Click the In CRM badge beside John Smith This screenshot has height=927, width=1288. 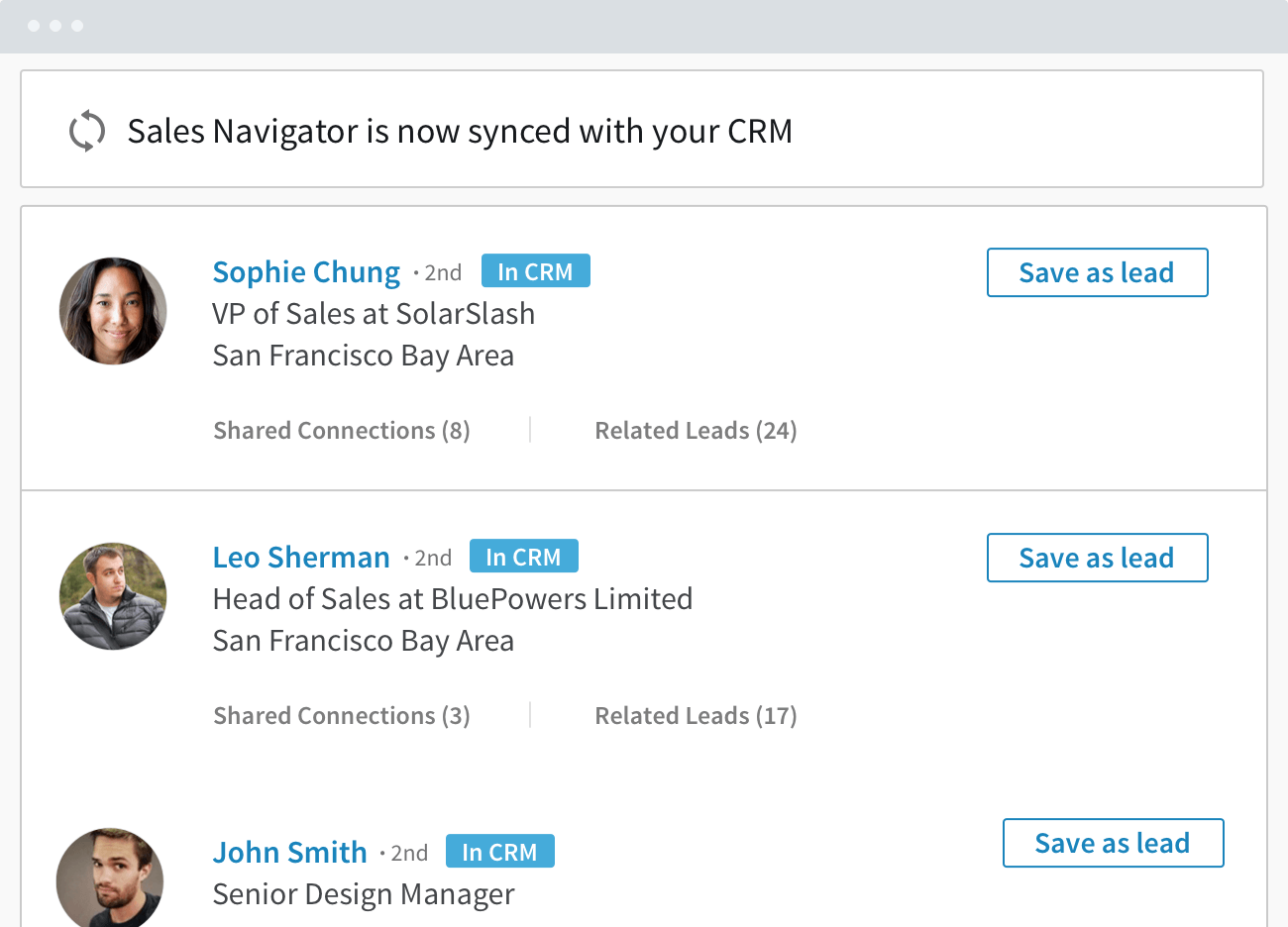(x=499, y=852)
